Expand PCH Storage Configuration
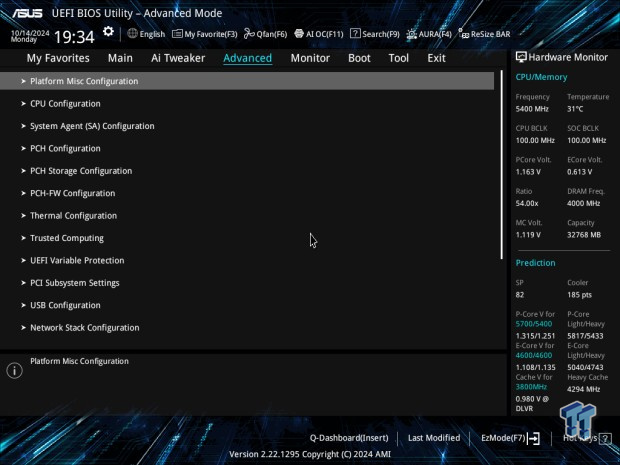 (x=81, y=171)
